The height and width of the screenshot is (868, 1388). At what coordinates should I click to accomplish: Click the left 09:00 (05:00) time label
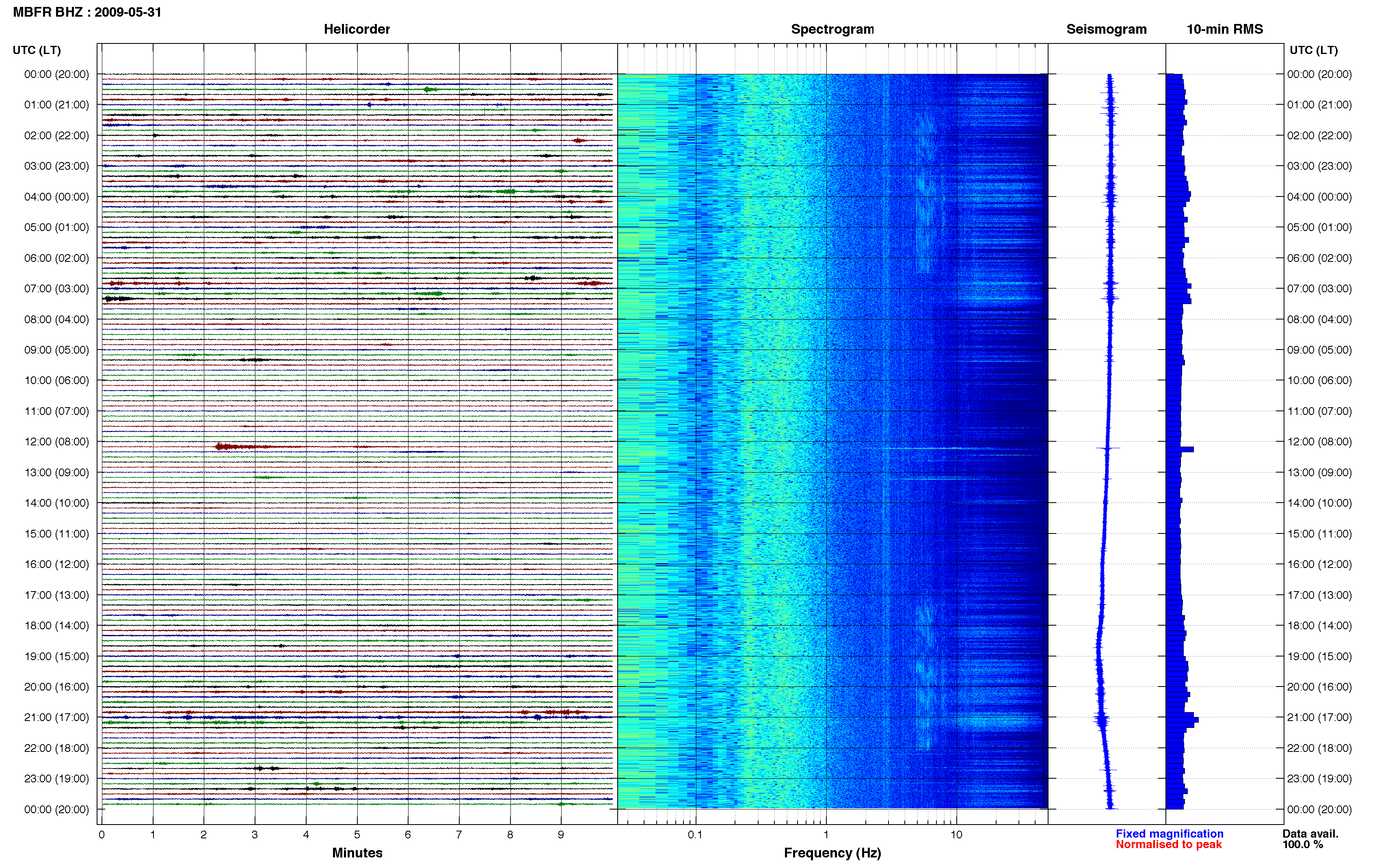pyautogui.click(x=56, y=350)
